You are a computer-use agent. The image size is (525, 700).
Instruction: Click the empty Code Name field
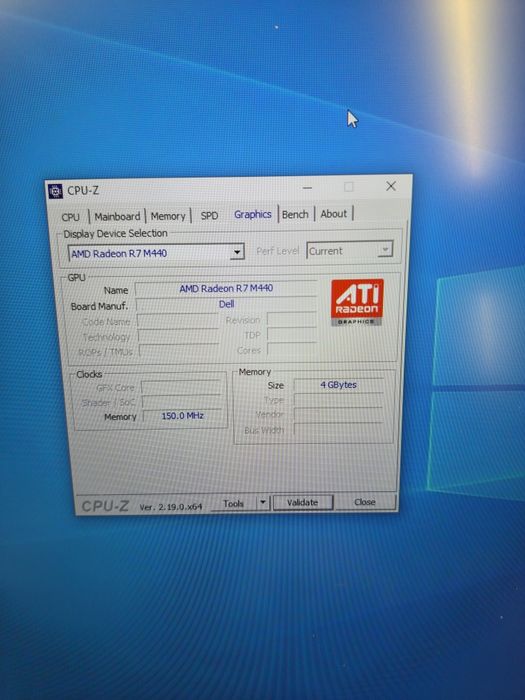pos(178,321)
